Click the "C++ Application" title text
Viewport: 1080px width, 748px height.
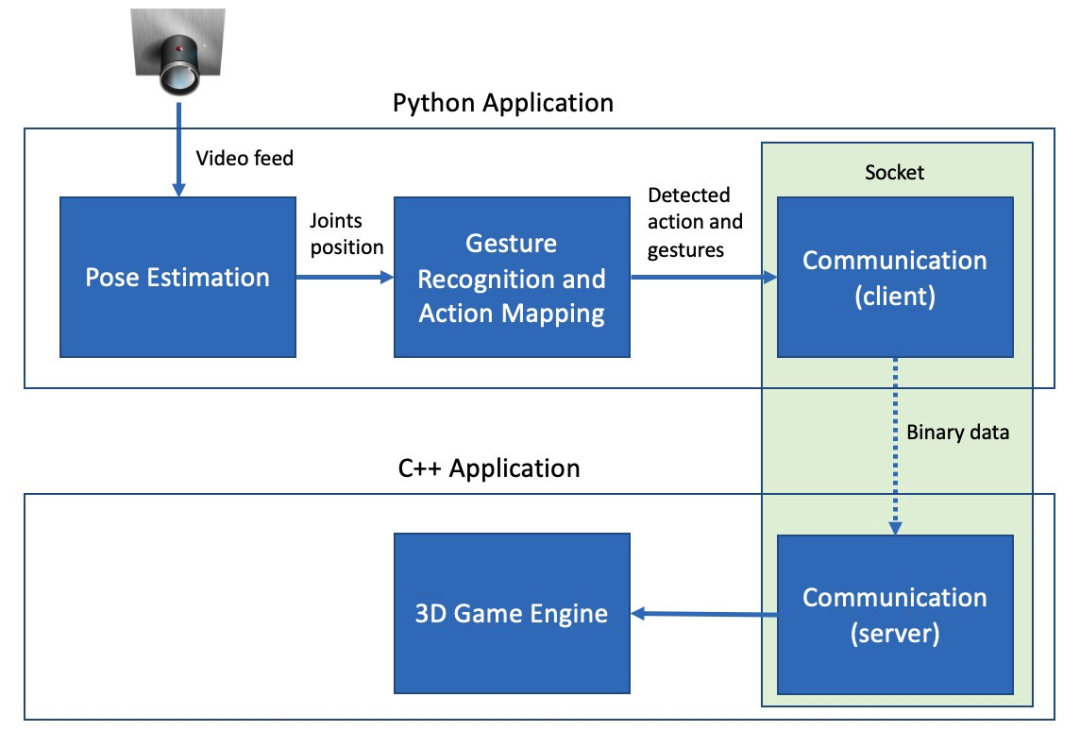(x=489, y=468)
